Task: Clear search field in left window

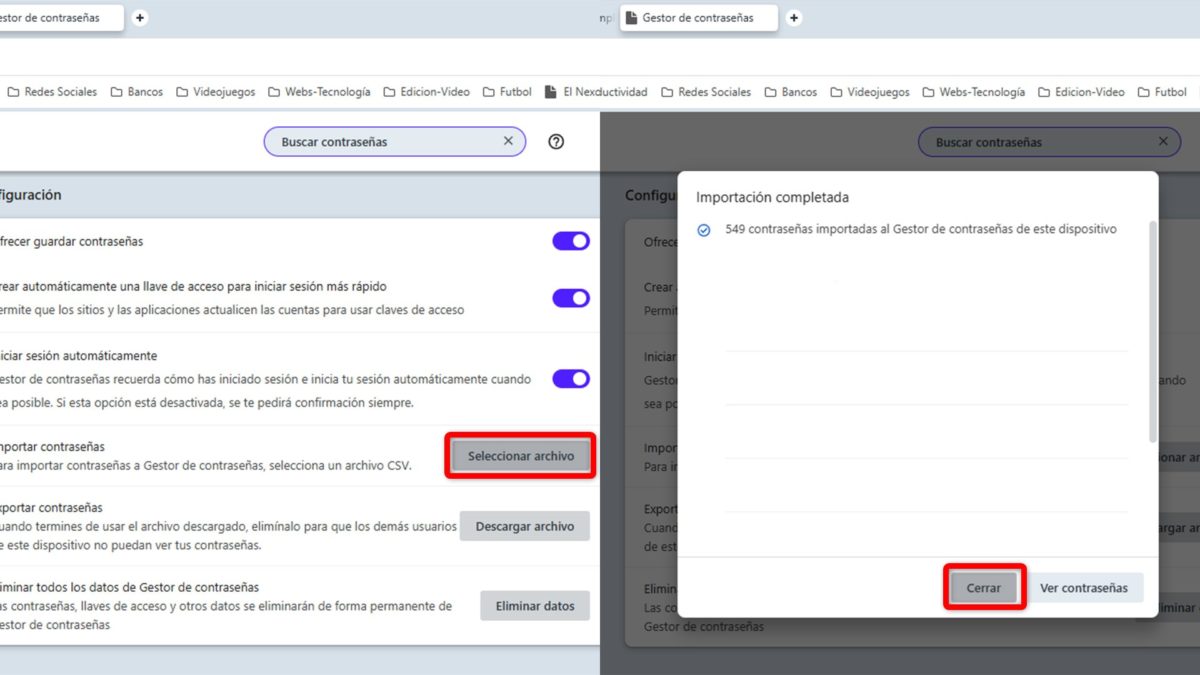Action: click(x=508, y=142)
